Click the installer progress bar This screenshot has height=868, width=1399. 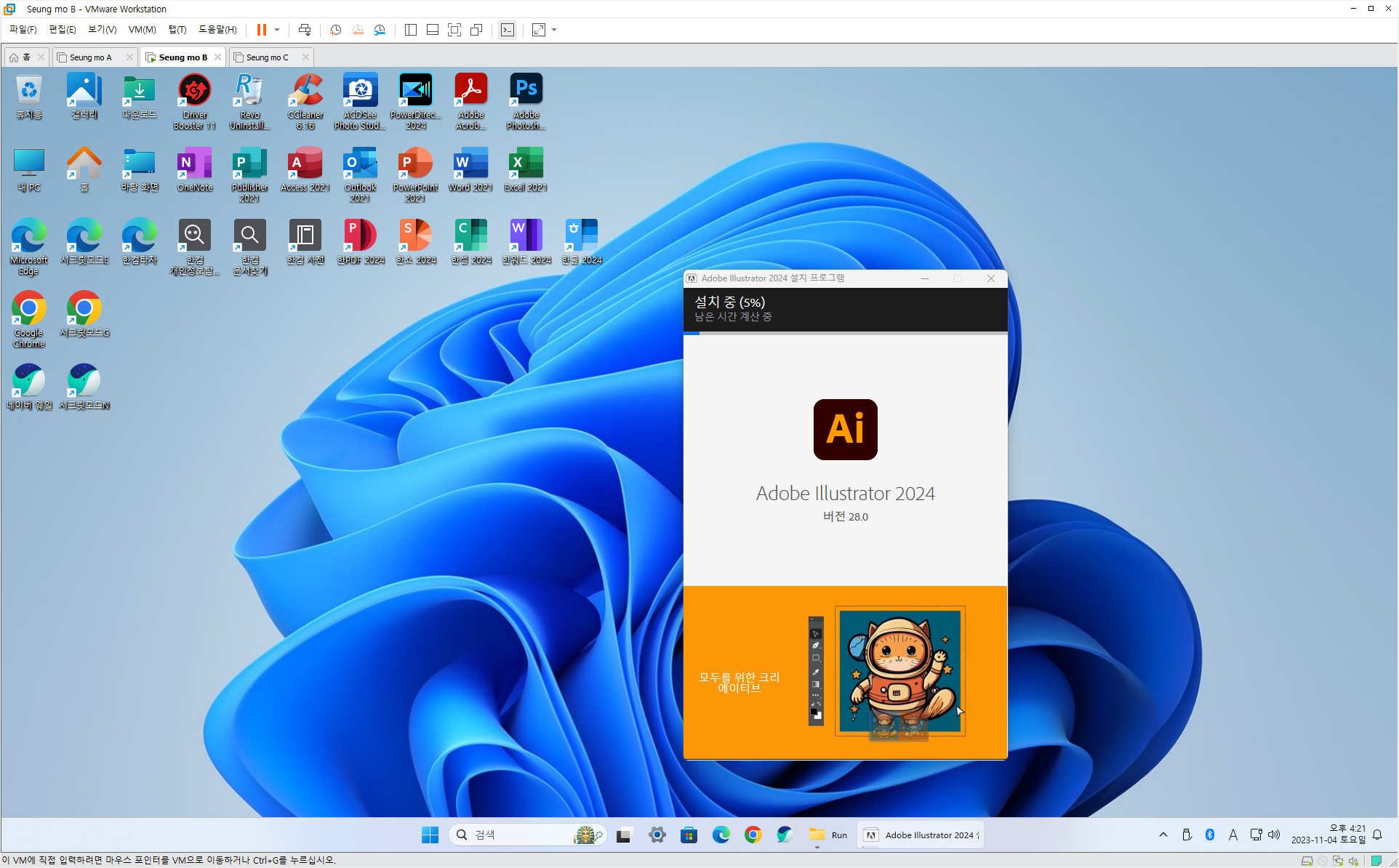tap(845, 333)
